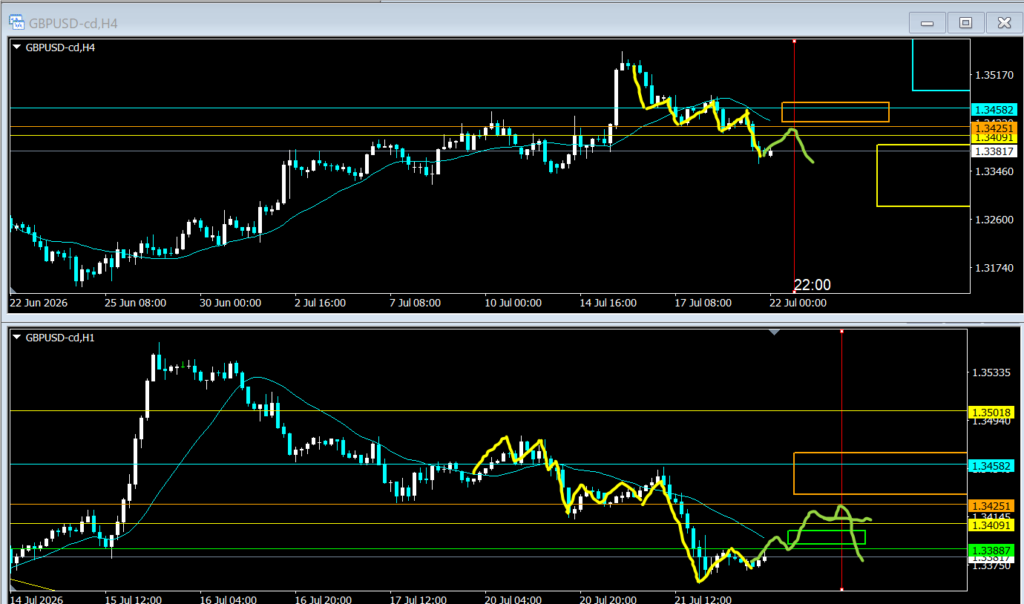Click the 1.31740 value on the H4 price axis
This screenshot has width=1024, height=604.
click(994, 268)
